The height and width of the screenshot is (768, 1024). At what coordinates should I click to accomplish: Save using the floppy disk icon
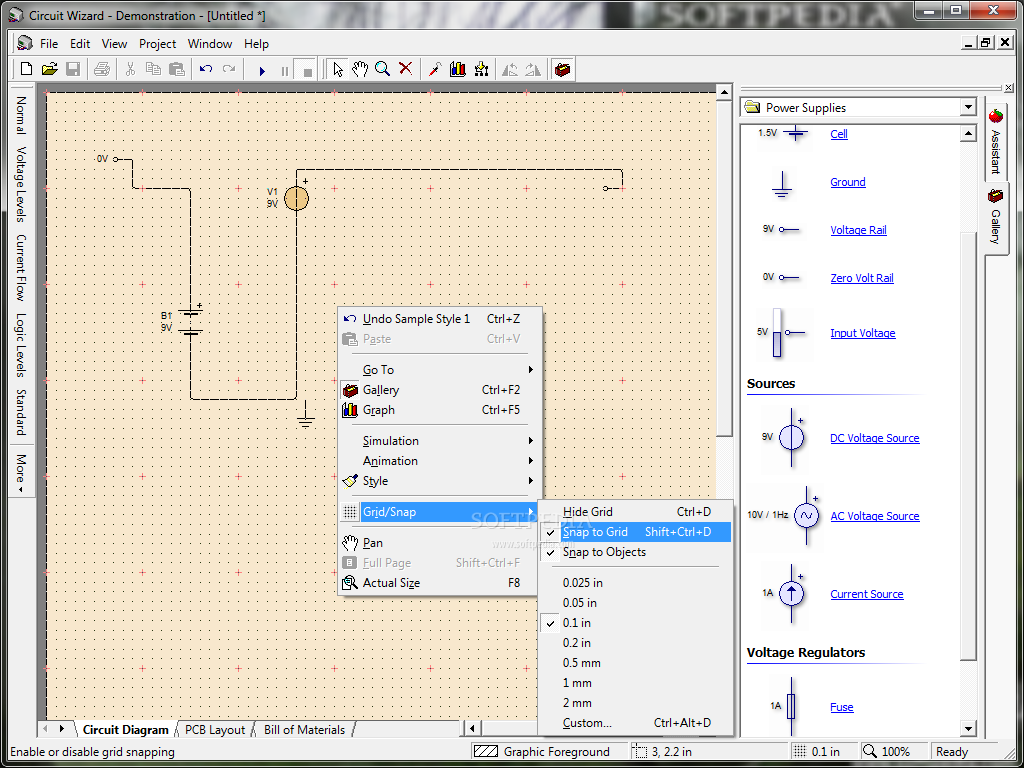pos(73,69)
